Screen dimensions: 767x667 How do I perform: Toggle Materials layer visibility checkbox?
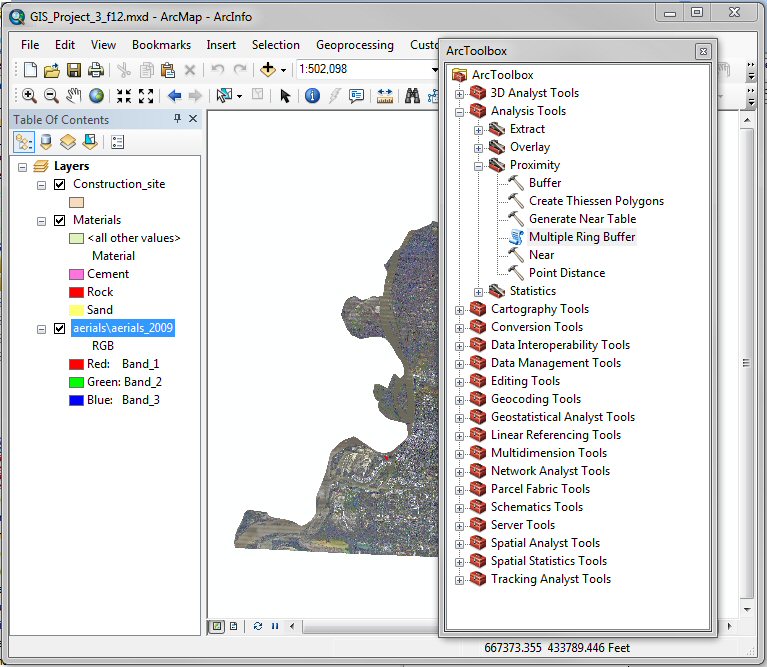[60, 221]
